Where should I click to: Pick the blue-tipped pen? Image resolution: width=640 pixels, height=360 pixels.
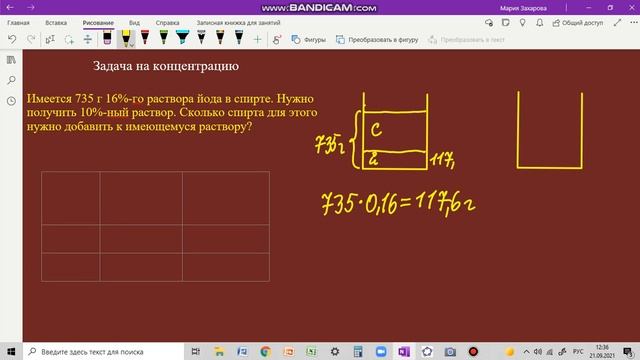point(239,38)
